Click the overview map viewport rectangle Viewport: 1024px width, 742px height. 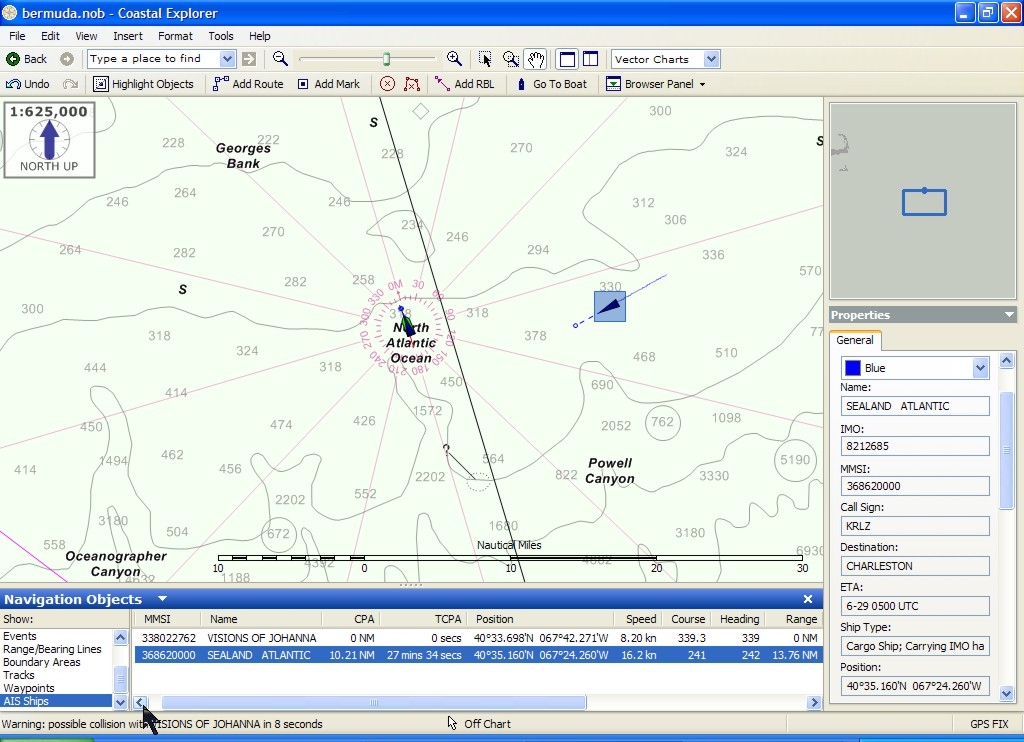click(924, 202)
